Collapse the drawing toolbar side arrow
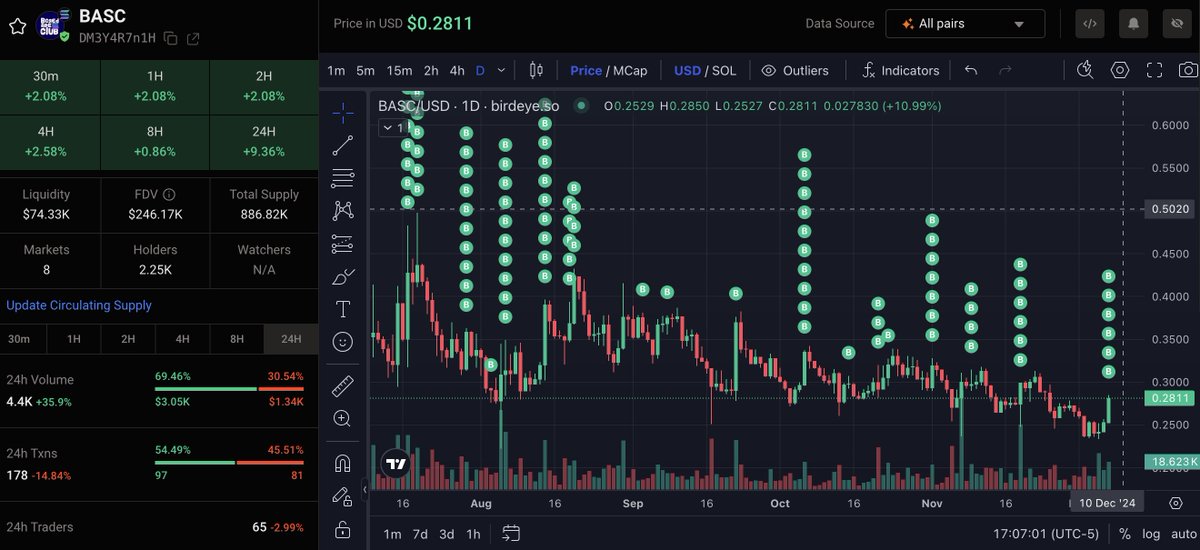 (x=364, y=488)
